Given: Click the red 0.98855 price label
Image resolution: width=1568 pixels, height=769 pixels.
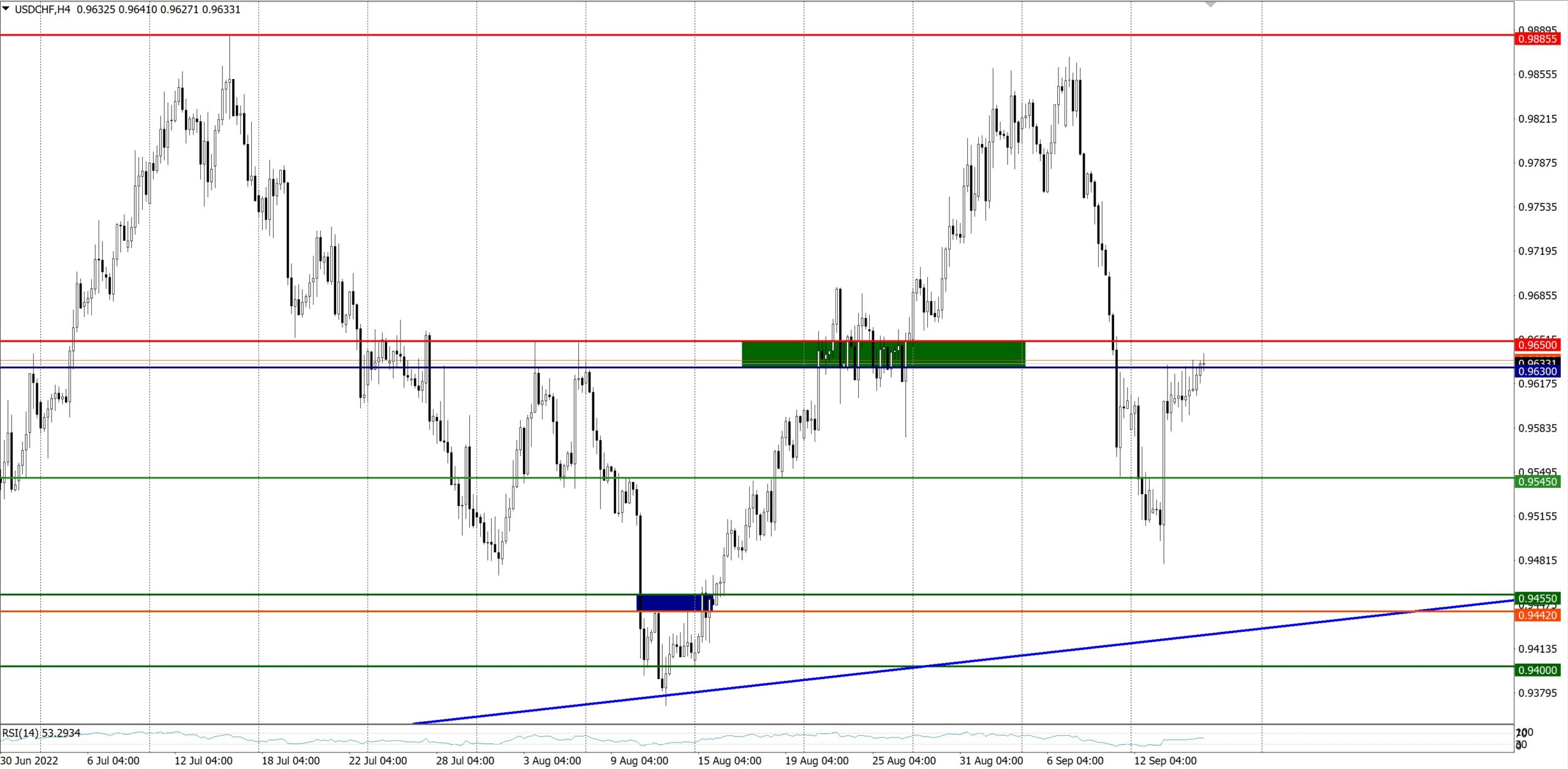Looking at the screenshot, I should coord(1537,39).
